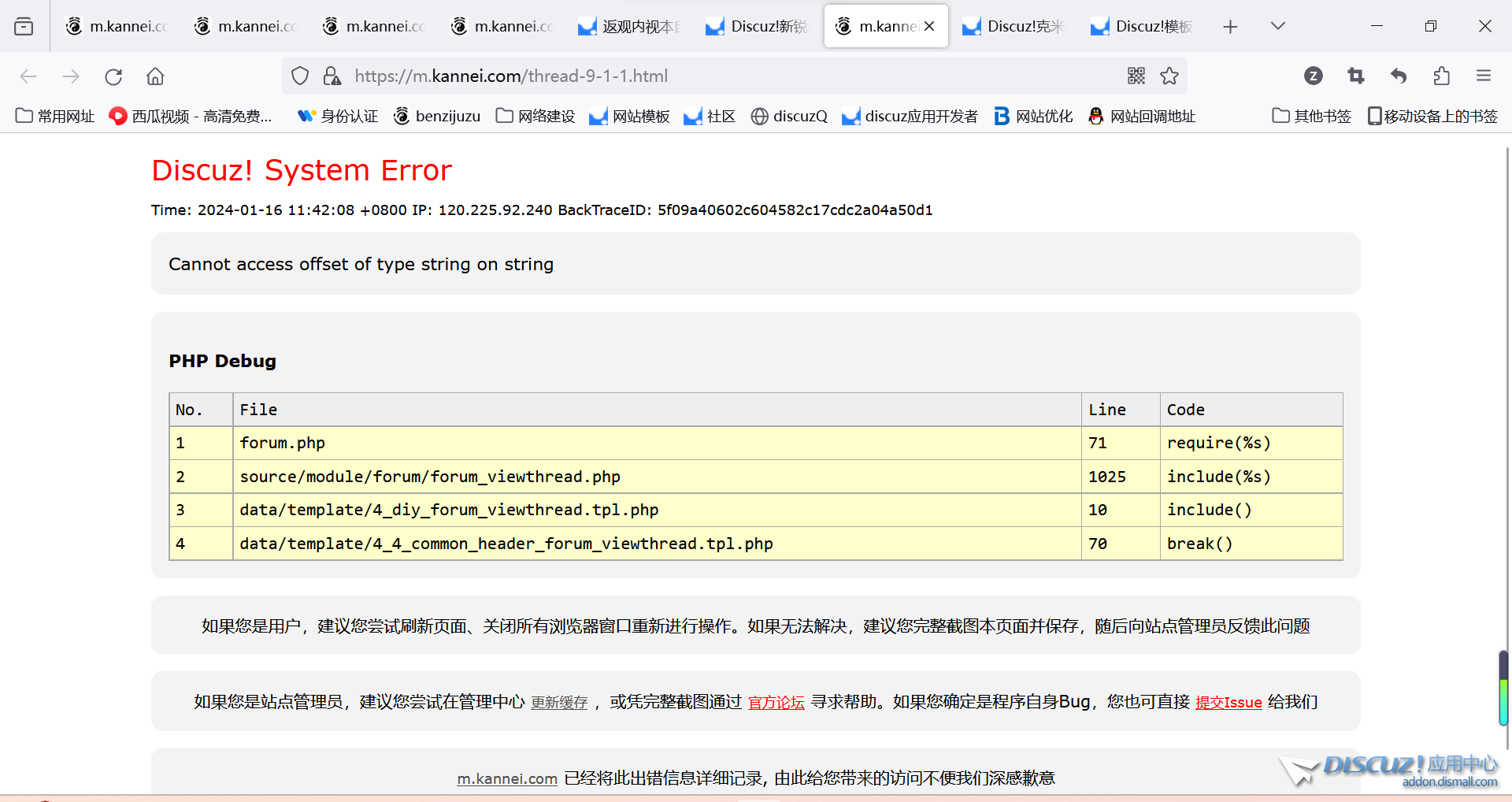The width and height of the screenshot is (1512, 802).
Task: Switch to the Discuz!模板 tab
Action: (1143, 26)
